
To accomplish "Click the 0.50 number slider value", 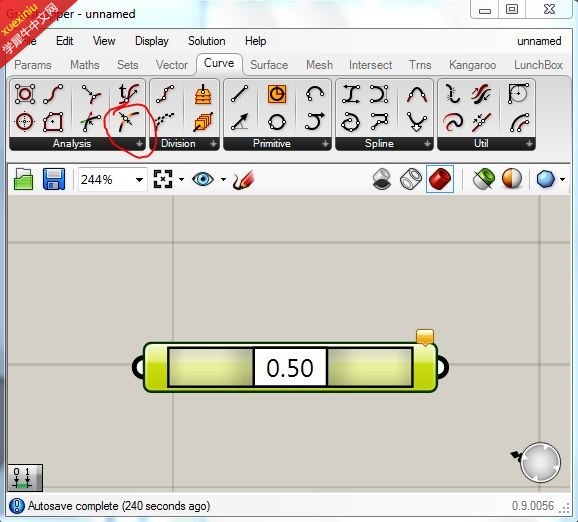I will tap(290, 368).
